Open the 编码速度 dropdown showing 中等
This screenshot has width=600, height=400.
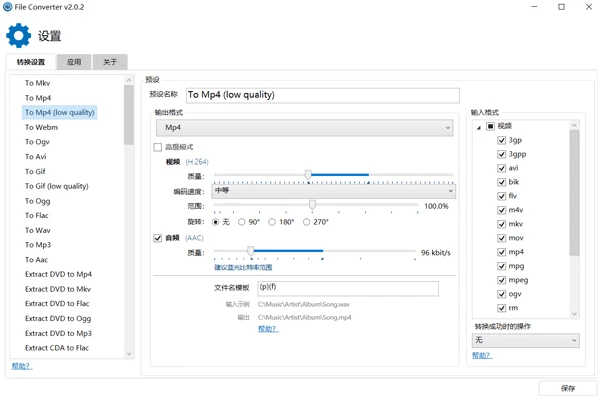click(334, 191)
